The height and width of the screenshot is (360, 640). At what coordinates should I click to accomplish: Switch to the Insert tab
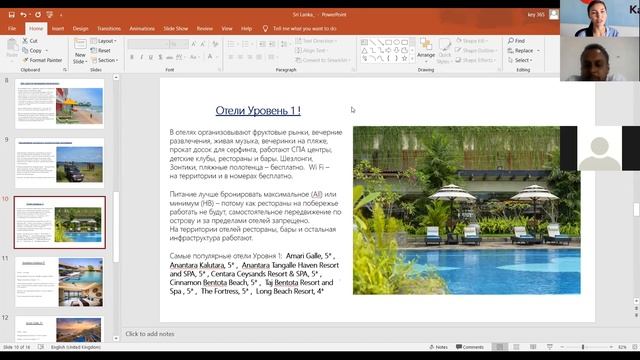coord(58,29)
